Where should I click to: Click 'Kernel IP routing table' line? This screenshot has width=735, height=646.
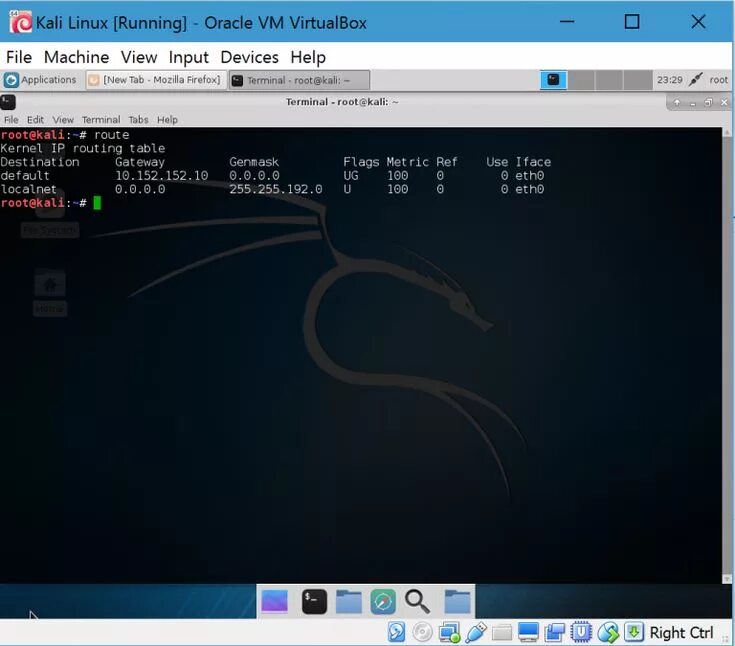[82, 149]
